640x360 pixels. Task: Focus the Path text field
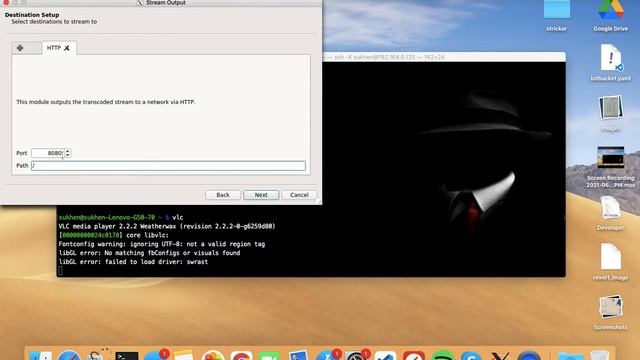pos(168,166)
